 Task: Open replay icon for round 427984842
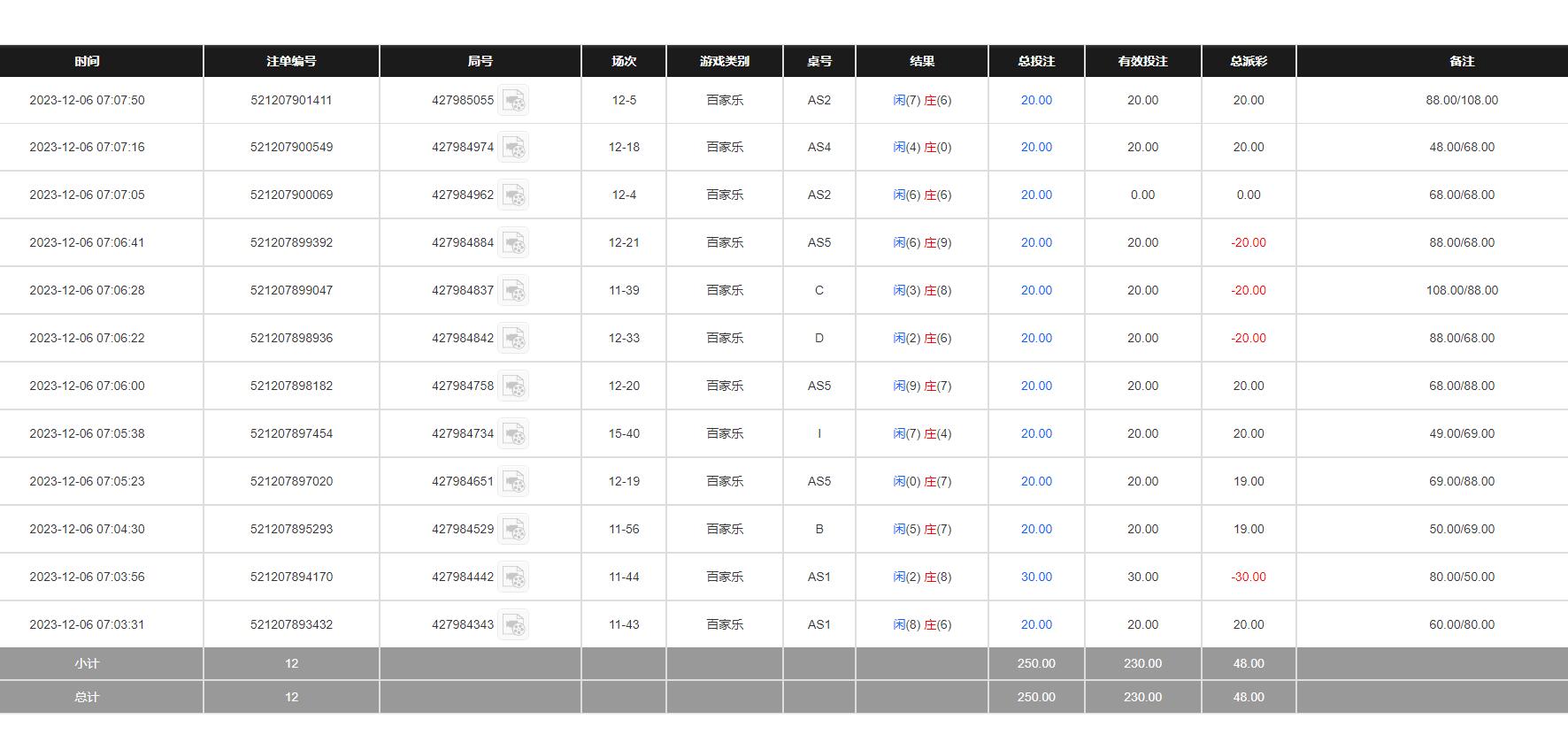point(513,339)
